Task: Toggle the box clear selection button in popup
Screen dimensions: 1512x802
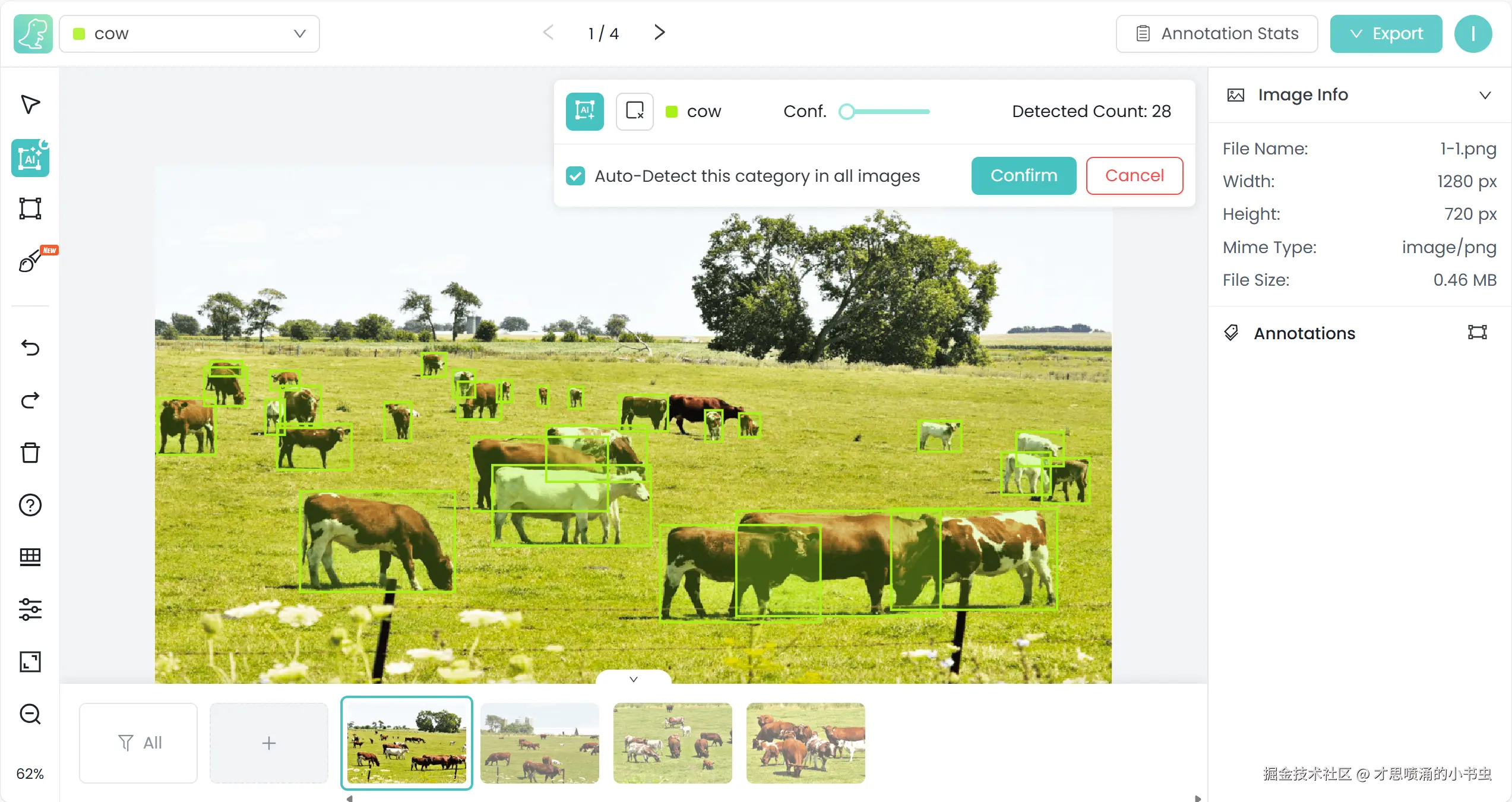Action: click(x=634, y=111)
